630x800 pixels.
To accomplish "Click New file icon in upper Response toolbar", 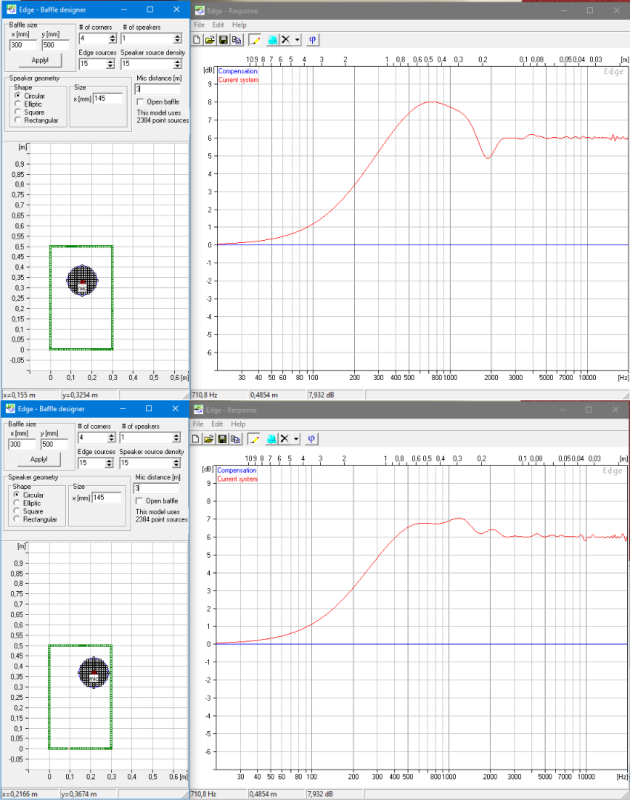I will [196, 40].
